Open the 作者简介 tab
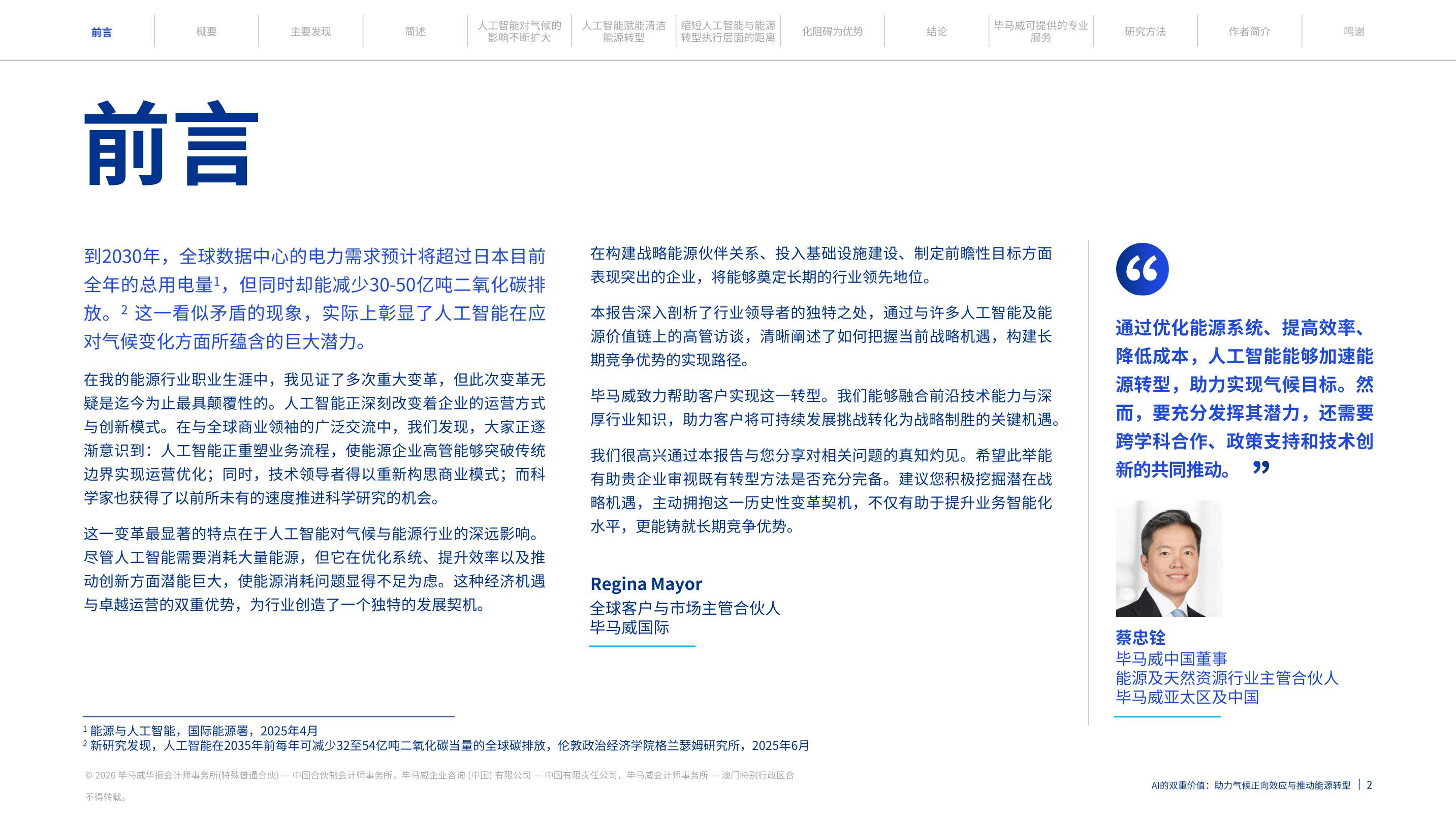Screen dimensions: 1456x819 pyautogui.click(x=1249, y=31)
